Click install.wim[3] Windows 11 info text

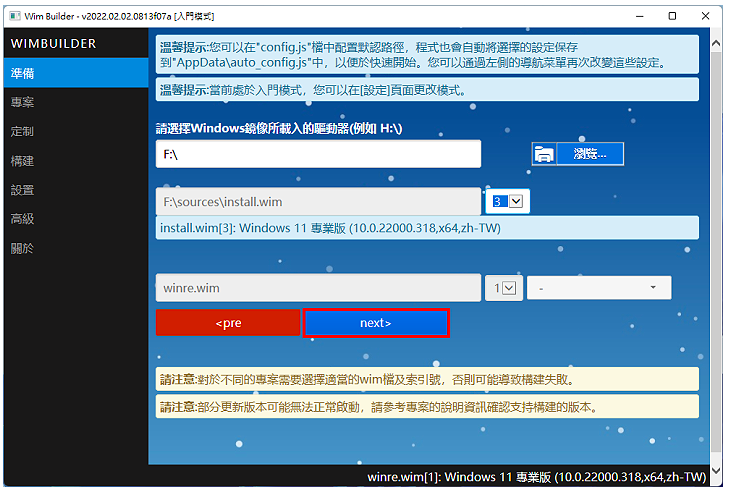[x=331, y=228]
